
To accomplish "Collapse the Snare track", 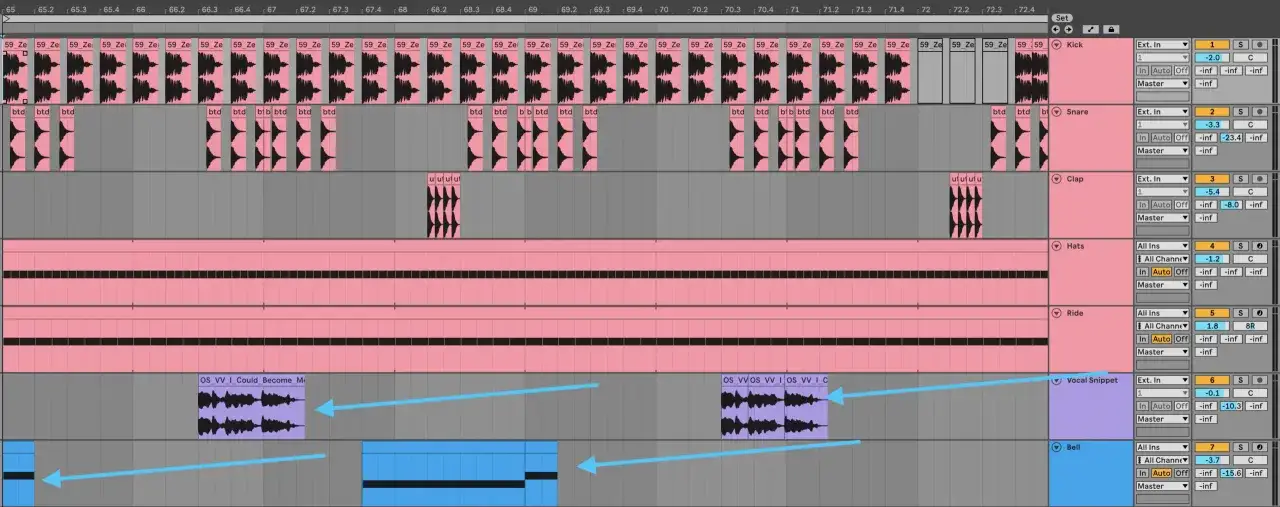I will (x=1057, y=112).
